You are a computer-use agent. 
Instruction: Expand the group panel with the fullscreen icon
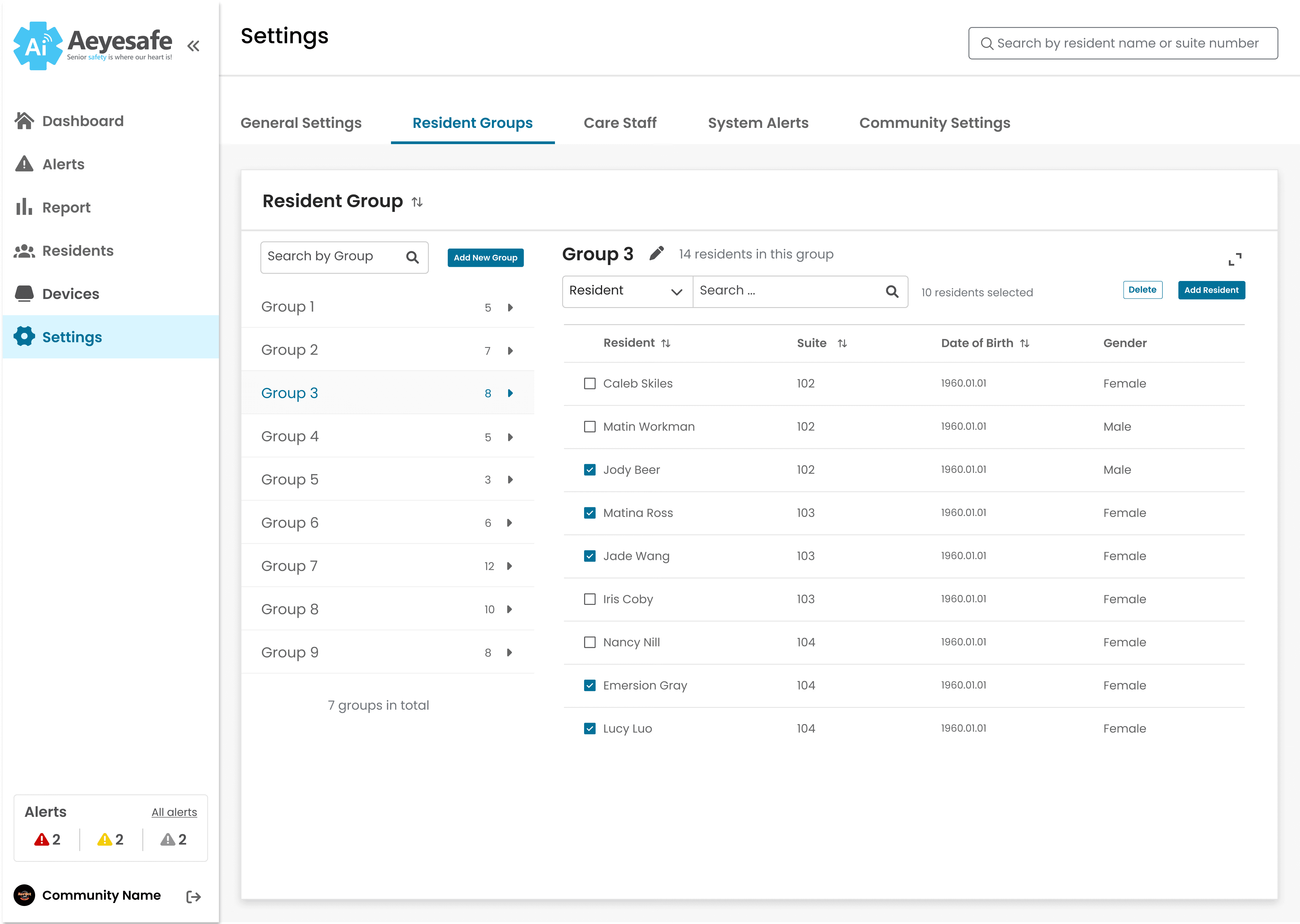point(1235,259)
